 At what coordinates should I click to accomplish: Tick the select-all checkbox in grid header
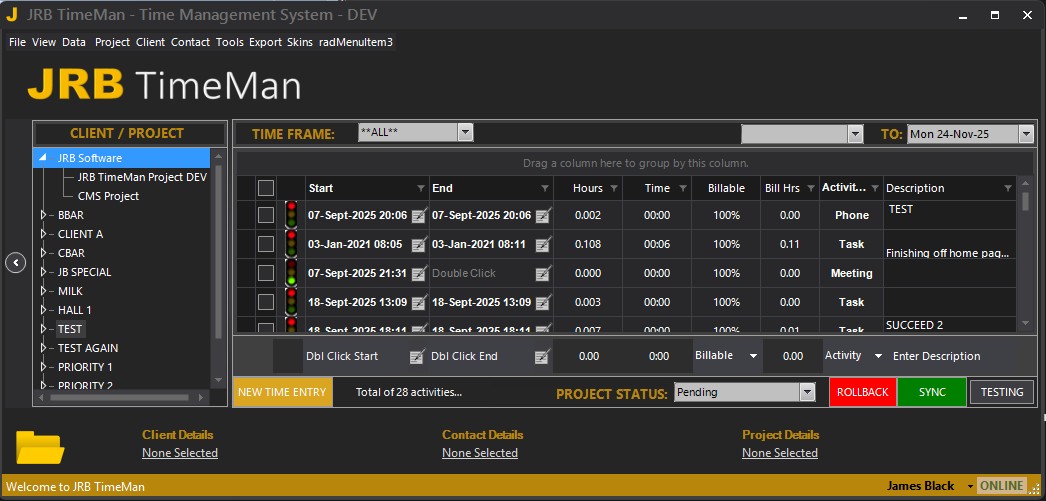(x=265, y=188)
